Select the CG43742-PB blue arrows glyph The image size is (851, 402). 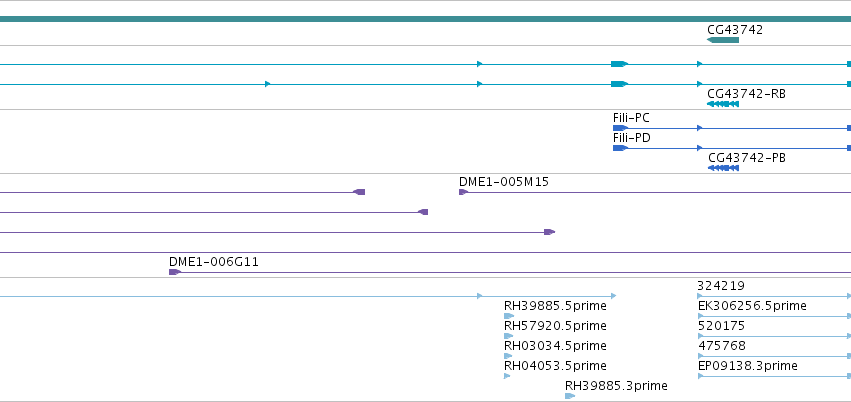click(x=723, y=168)
